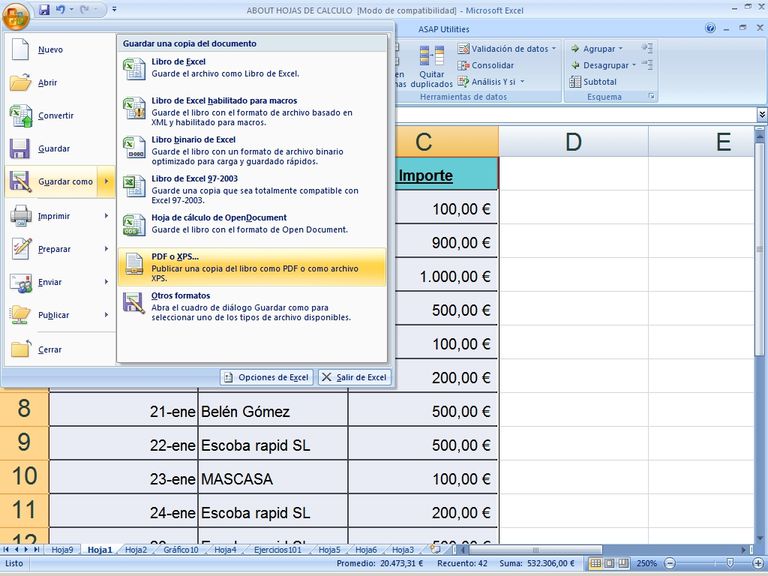Click Consolidar in Herramientas de datos

(x=485, y=65)
